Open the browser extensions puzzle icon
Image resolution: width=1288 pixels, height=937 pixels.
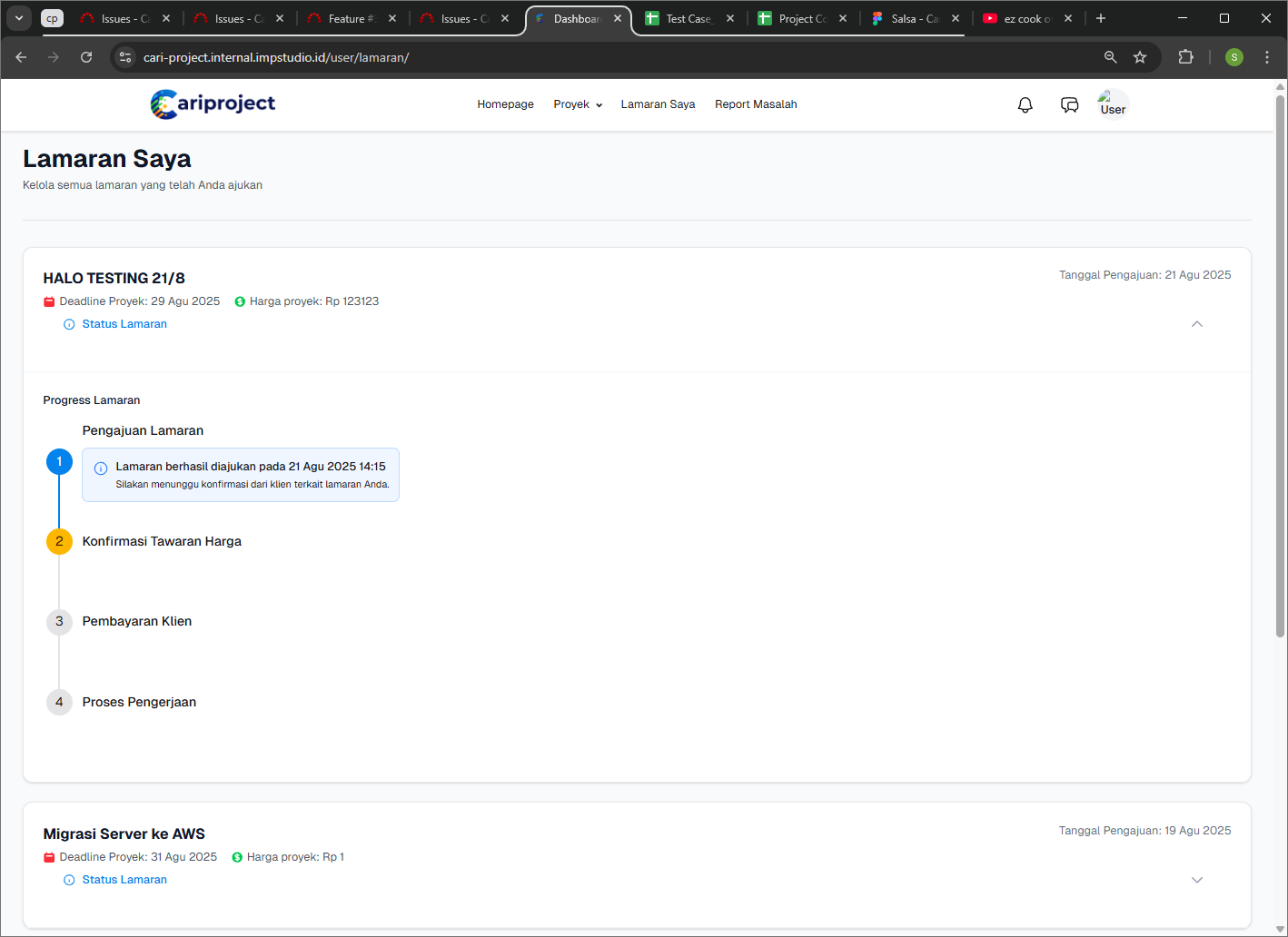1185,57
